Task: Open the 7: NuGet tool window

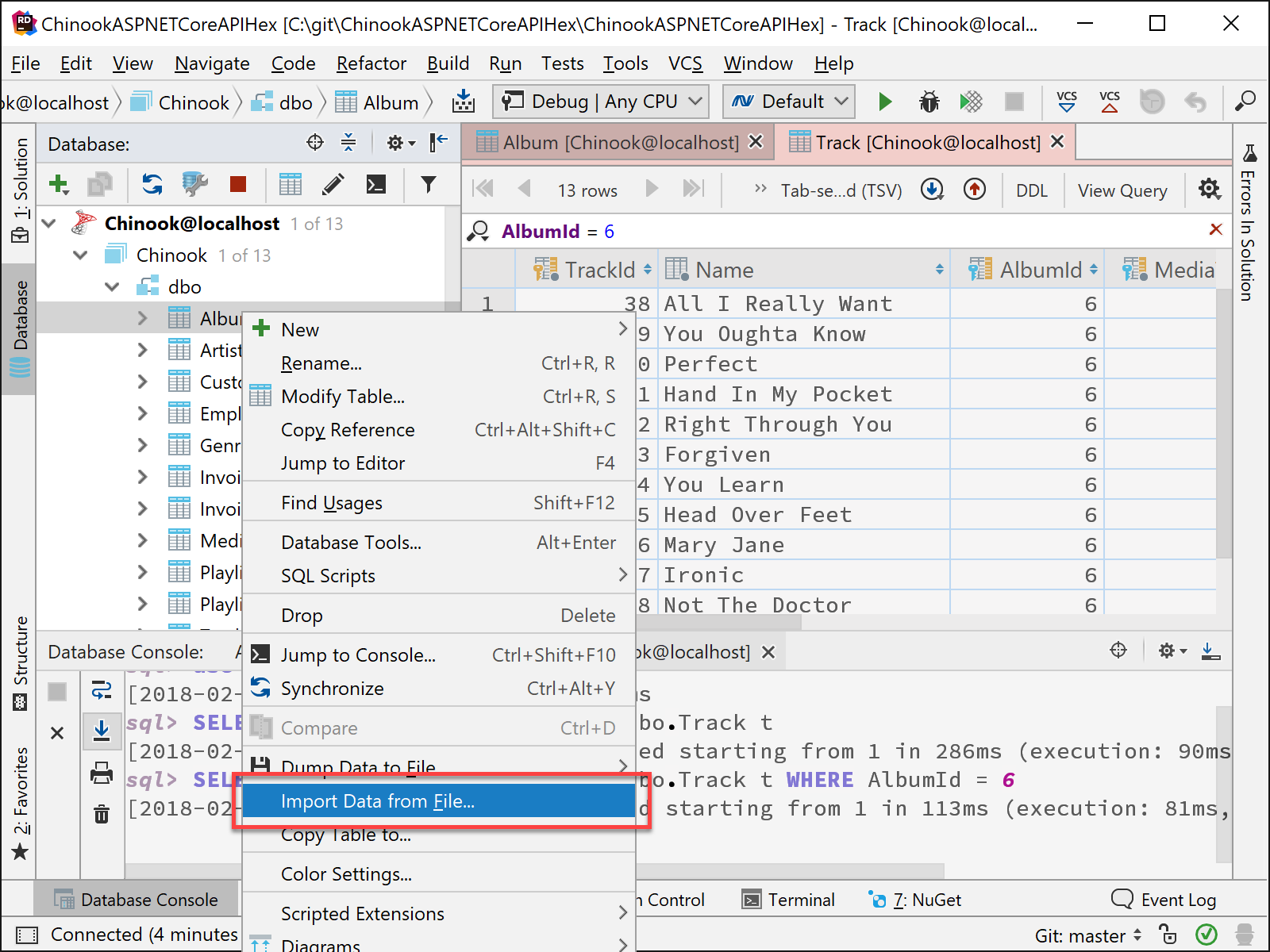Action: pyautogui.click(x=914, y=900)
